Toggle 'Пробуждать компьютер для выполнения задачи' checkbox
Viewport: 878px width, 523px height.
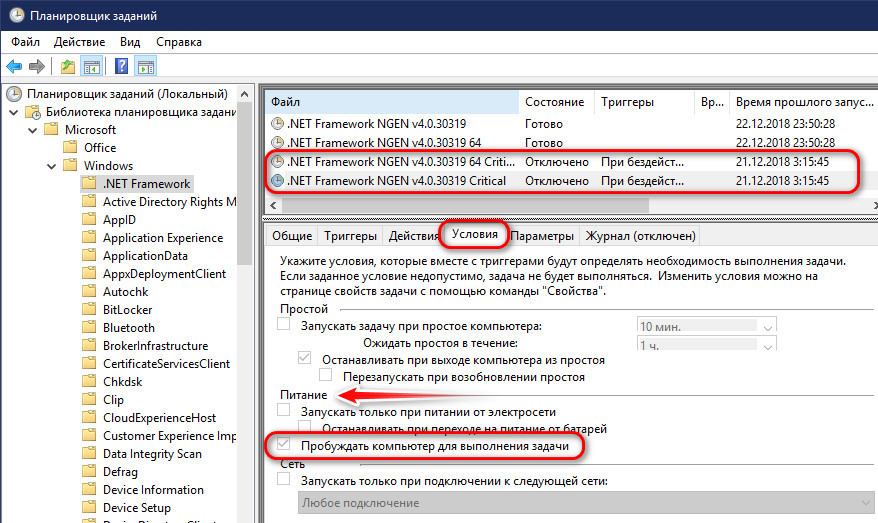(284, 445)
